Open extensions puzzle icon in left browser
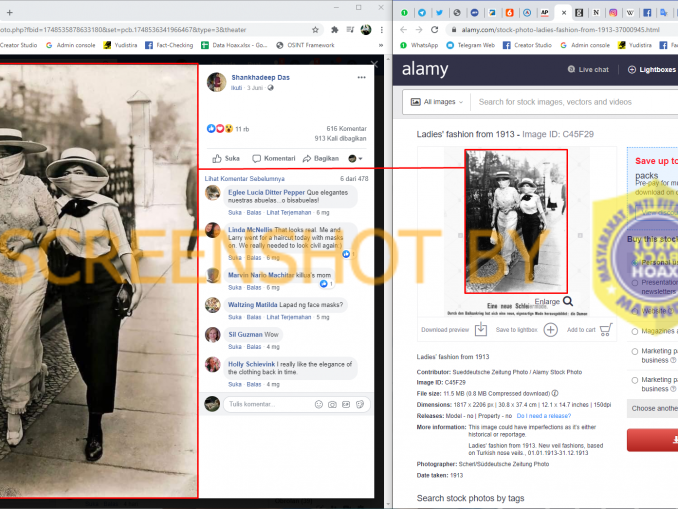 [x=334, y=30]
